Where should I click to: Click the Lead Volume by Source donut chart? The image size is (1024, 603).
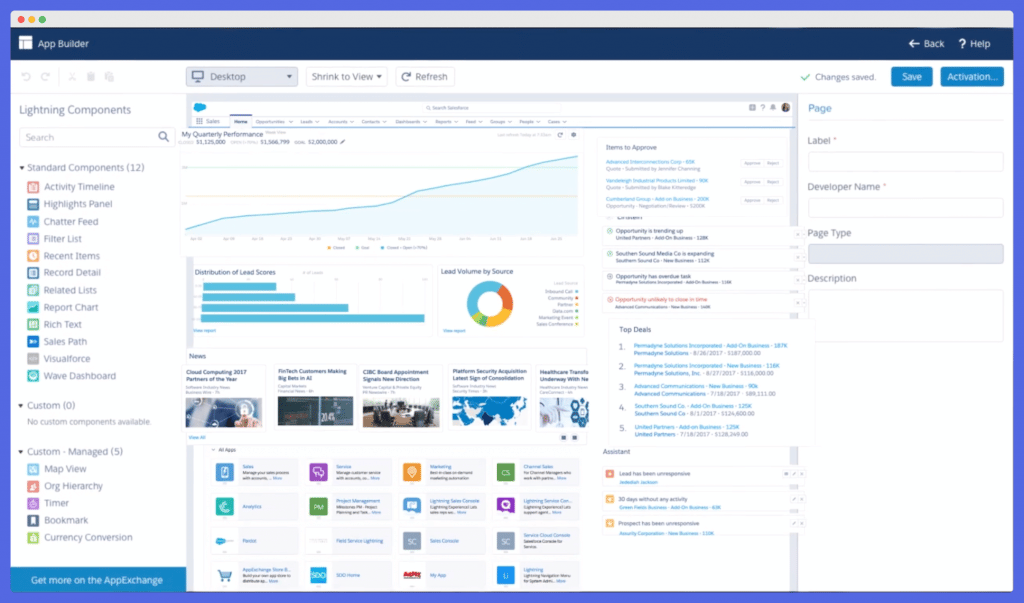pyautogui.click(x=490, y=304)
